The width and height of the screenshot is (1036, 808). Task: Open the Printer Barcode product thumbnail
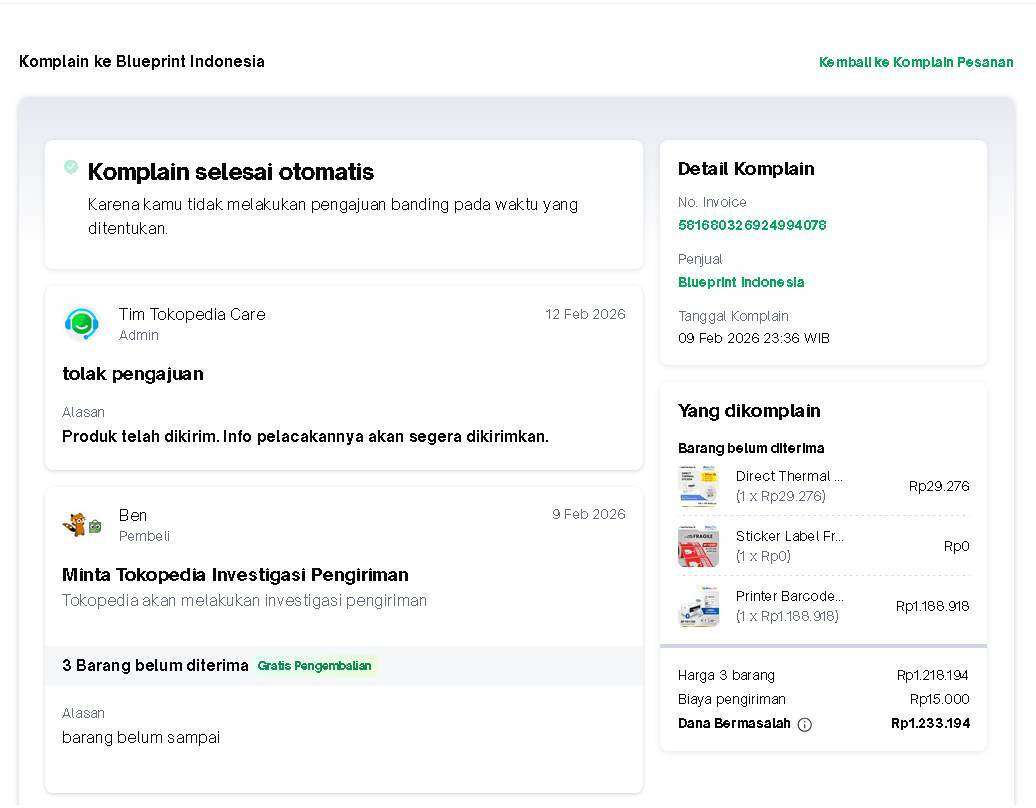point(698,606)
